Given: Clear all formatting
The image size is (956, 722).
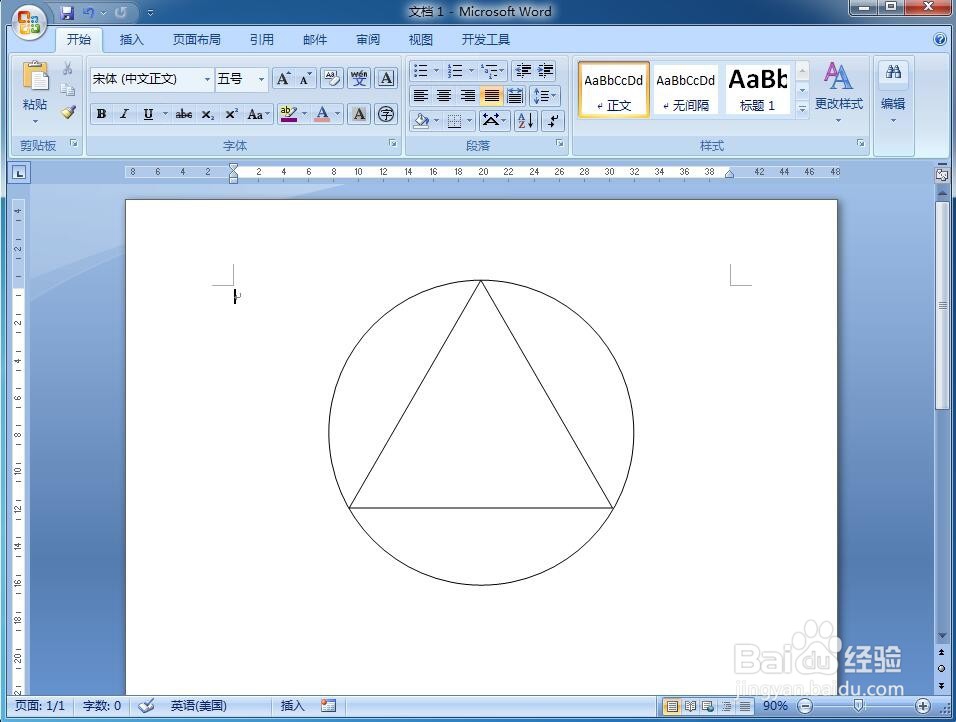Looking at the screenshot, I should coord(332,79).
